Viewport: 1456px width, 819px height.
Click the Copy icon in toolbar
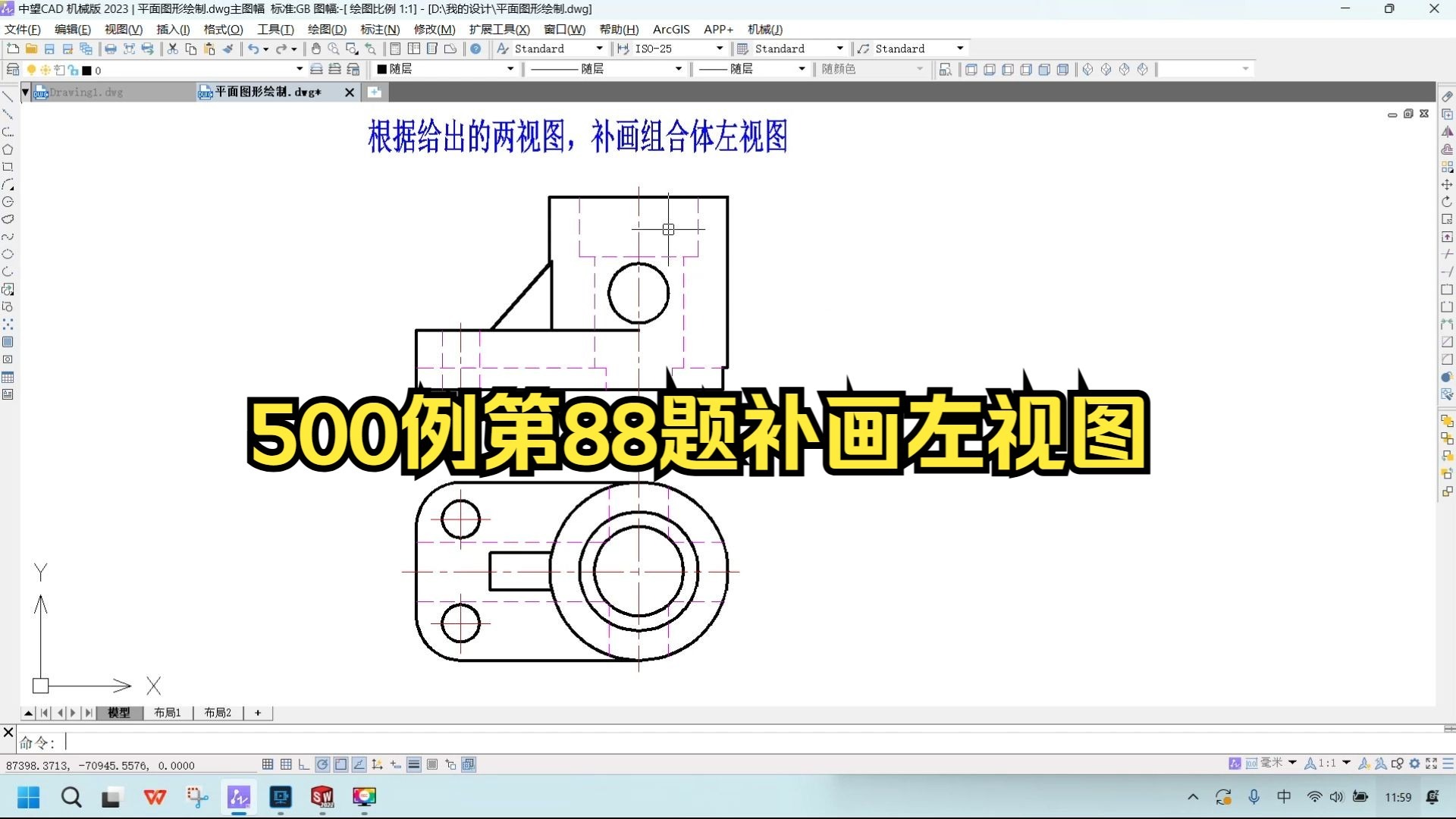click(x=191, y=49)
